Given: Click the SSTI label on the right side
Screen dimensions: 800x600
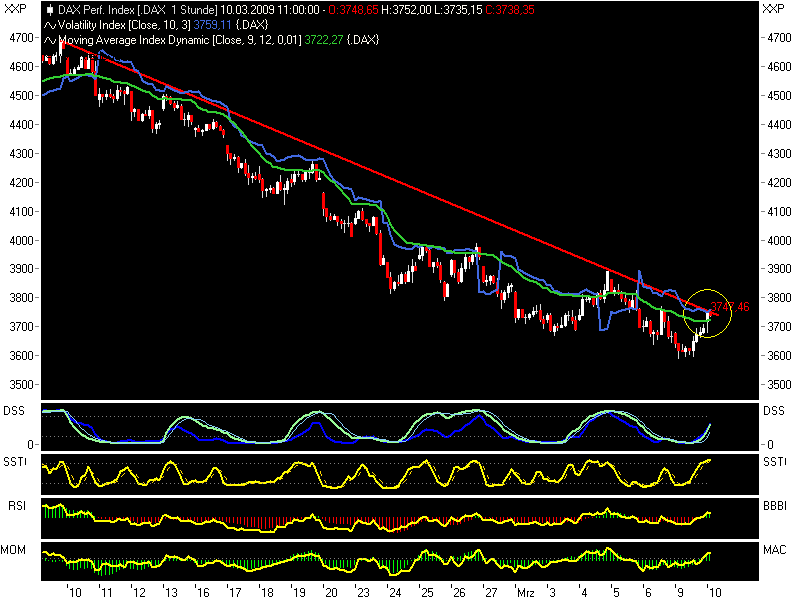Looking at the screenshot, I should point(774,462).
